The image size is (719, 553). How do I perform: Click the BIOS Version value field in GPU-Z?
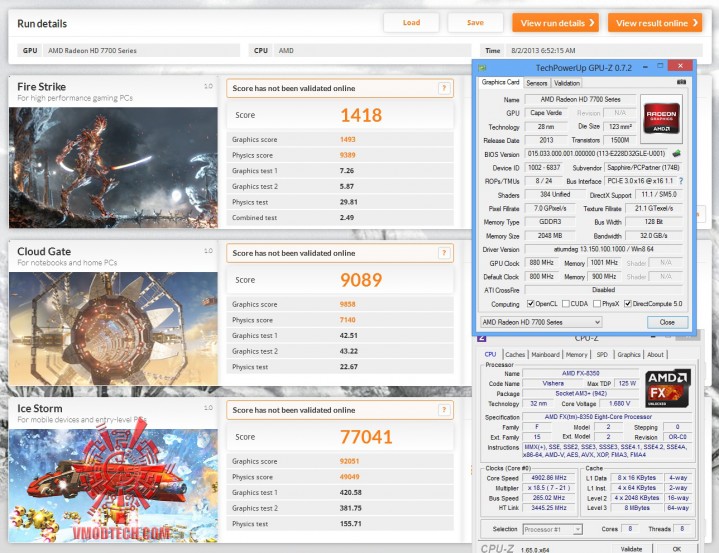[597, 154]
